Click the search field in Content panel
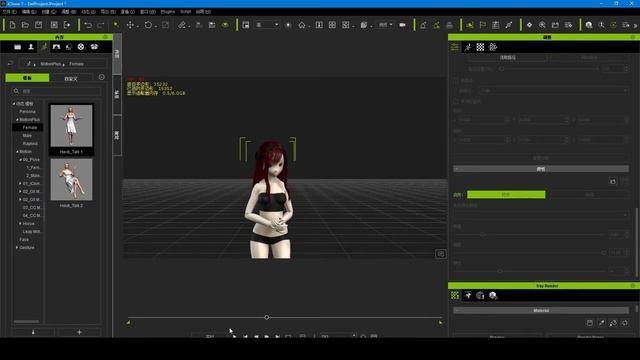Image resolution: width=640 pixels, height=360 pixels. pyautogui.click(x=56, y=91)
